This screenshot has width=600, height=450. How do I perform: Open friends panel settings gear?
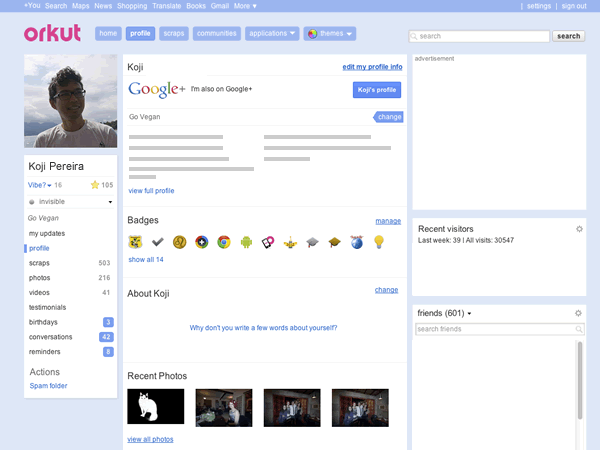578,313
